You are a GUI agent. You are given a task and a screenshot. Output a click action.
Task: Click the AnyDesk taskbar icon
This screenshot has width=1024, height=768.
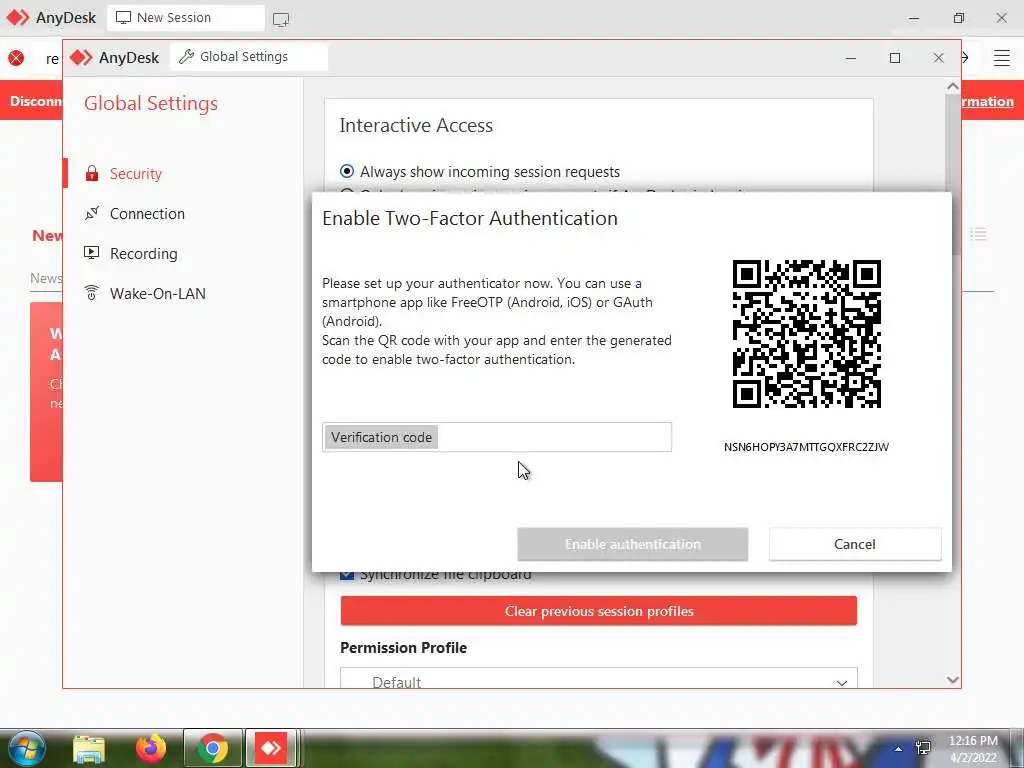(271, 748)
